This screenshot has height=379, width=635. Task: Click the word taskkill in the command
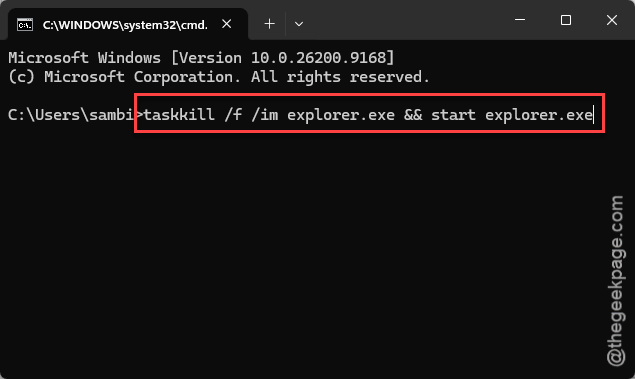179,115
